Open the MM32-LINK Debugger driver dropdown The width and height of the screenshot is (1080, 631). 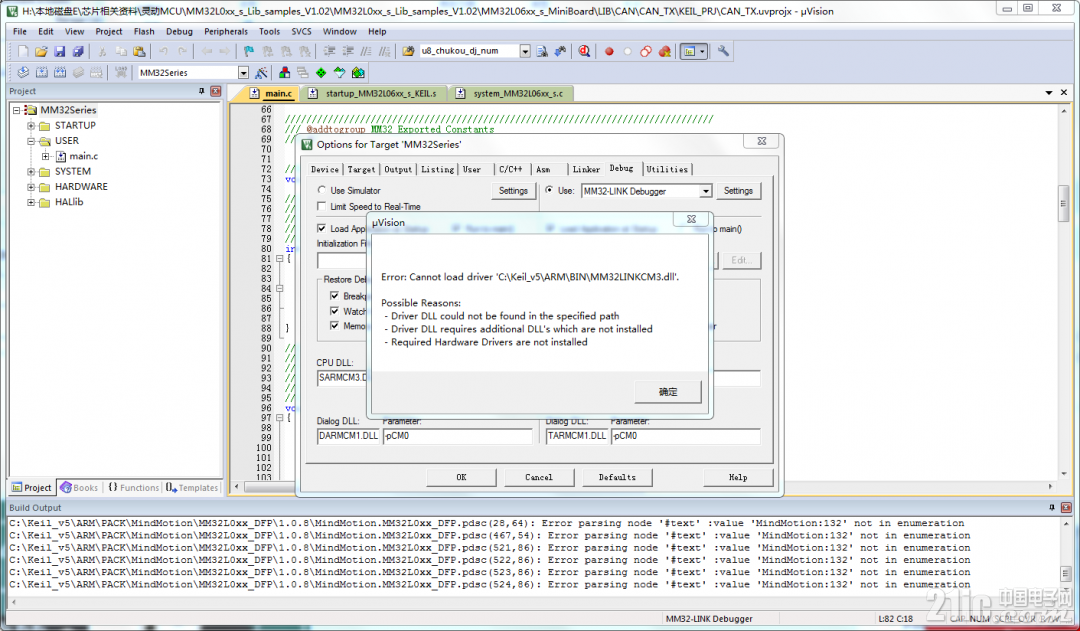tap(705, 192)
